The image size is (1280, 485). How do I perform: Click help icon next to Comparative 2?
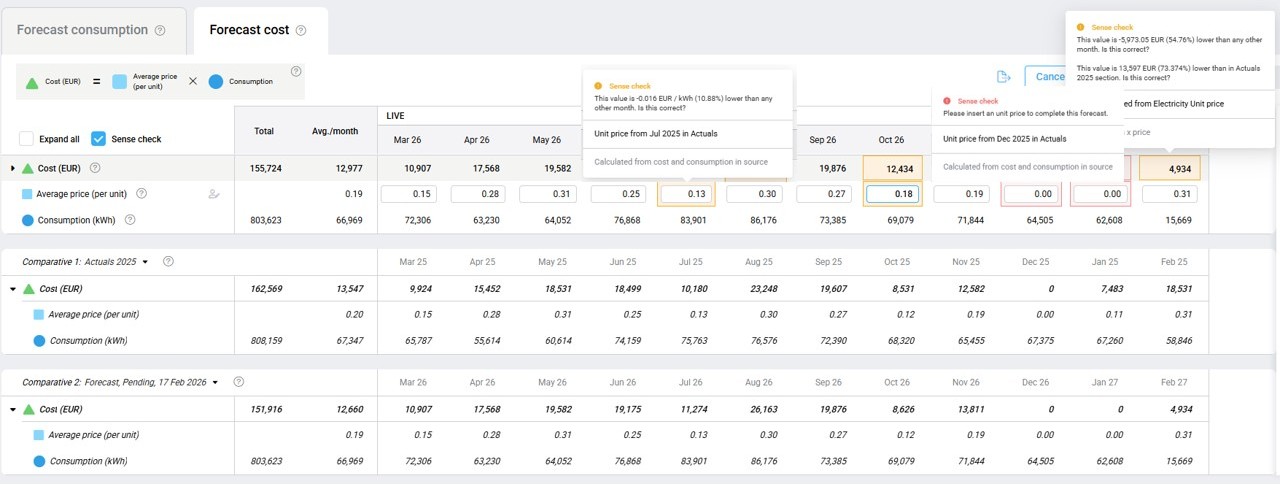(238, 382)
